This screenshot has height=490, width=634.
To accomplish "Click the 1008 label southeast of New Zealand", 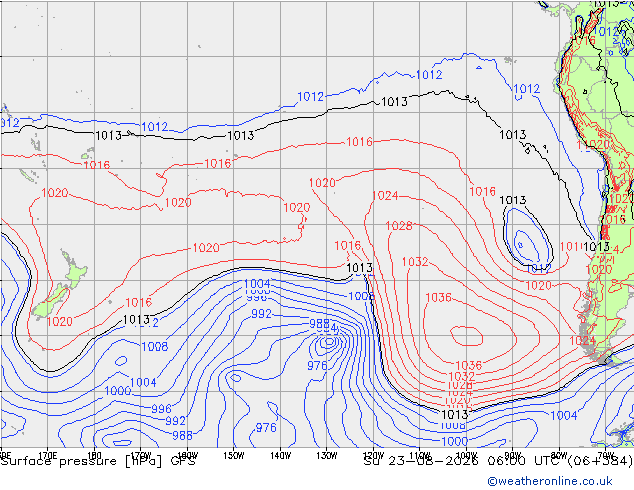I will tap(155, 346).
